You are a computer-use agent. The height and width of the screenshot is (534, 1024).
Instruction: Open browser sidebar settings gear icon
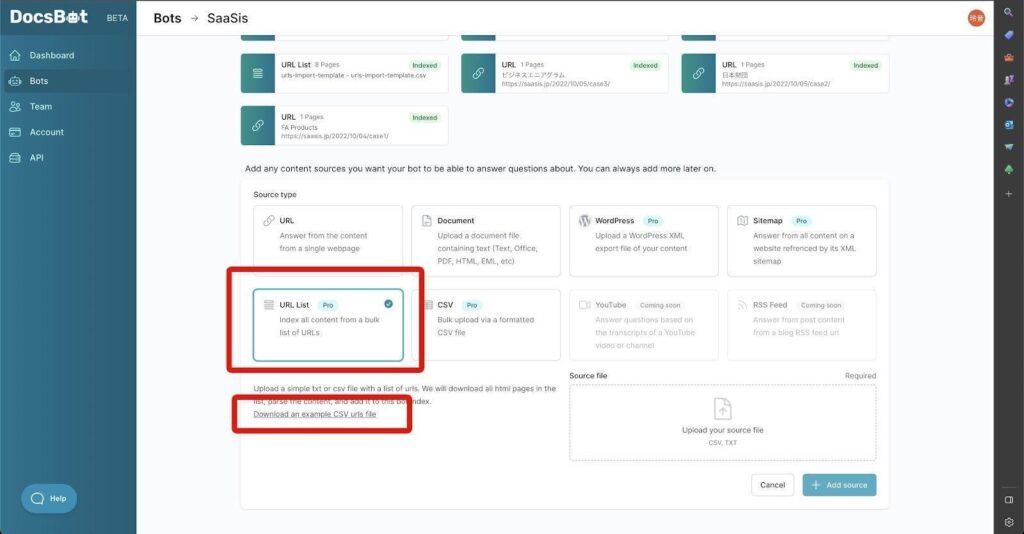(1009, 522)
